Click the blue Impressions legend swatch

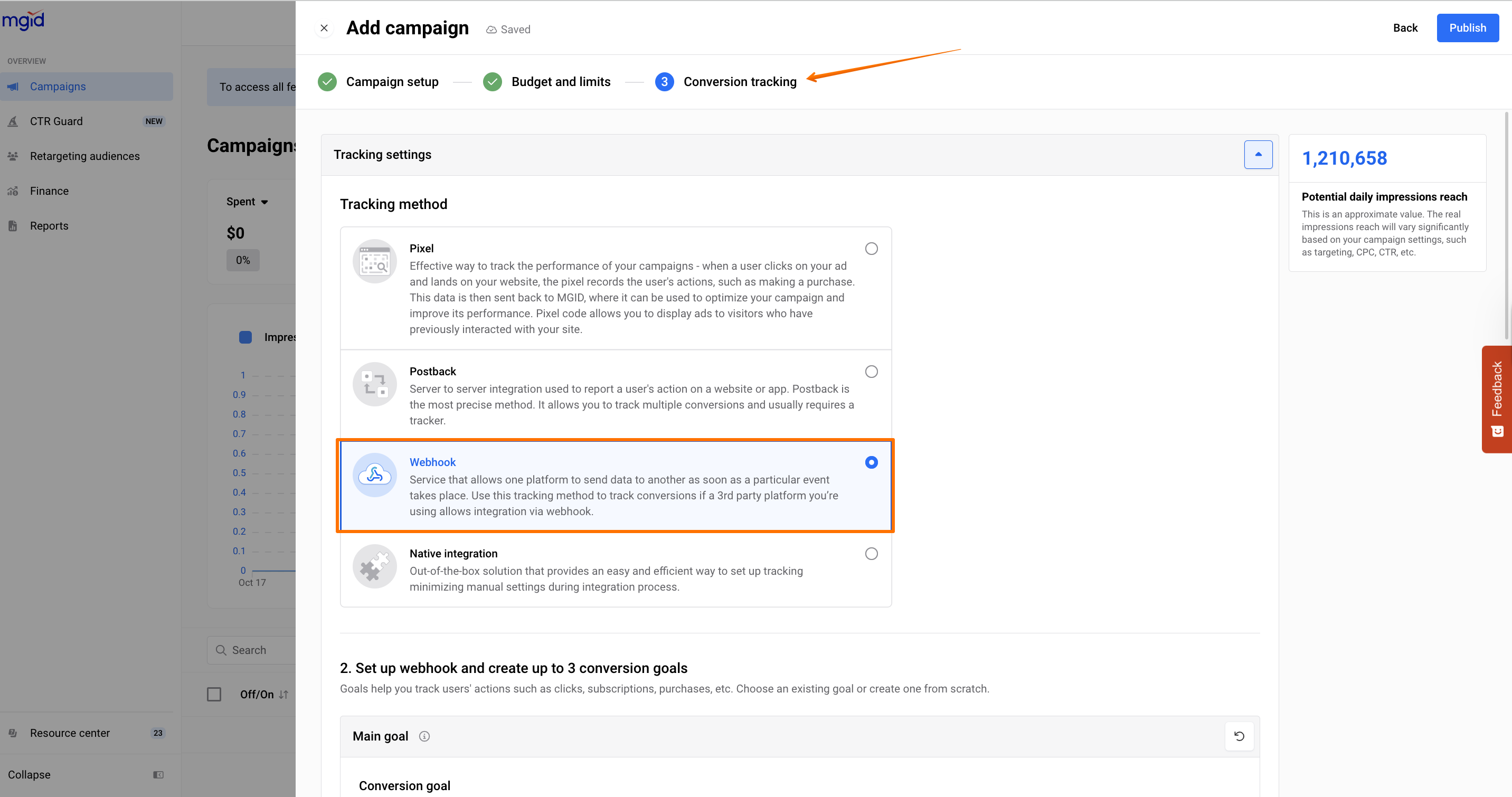tap(245, 337)
